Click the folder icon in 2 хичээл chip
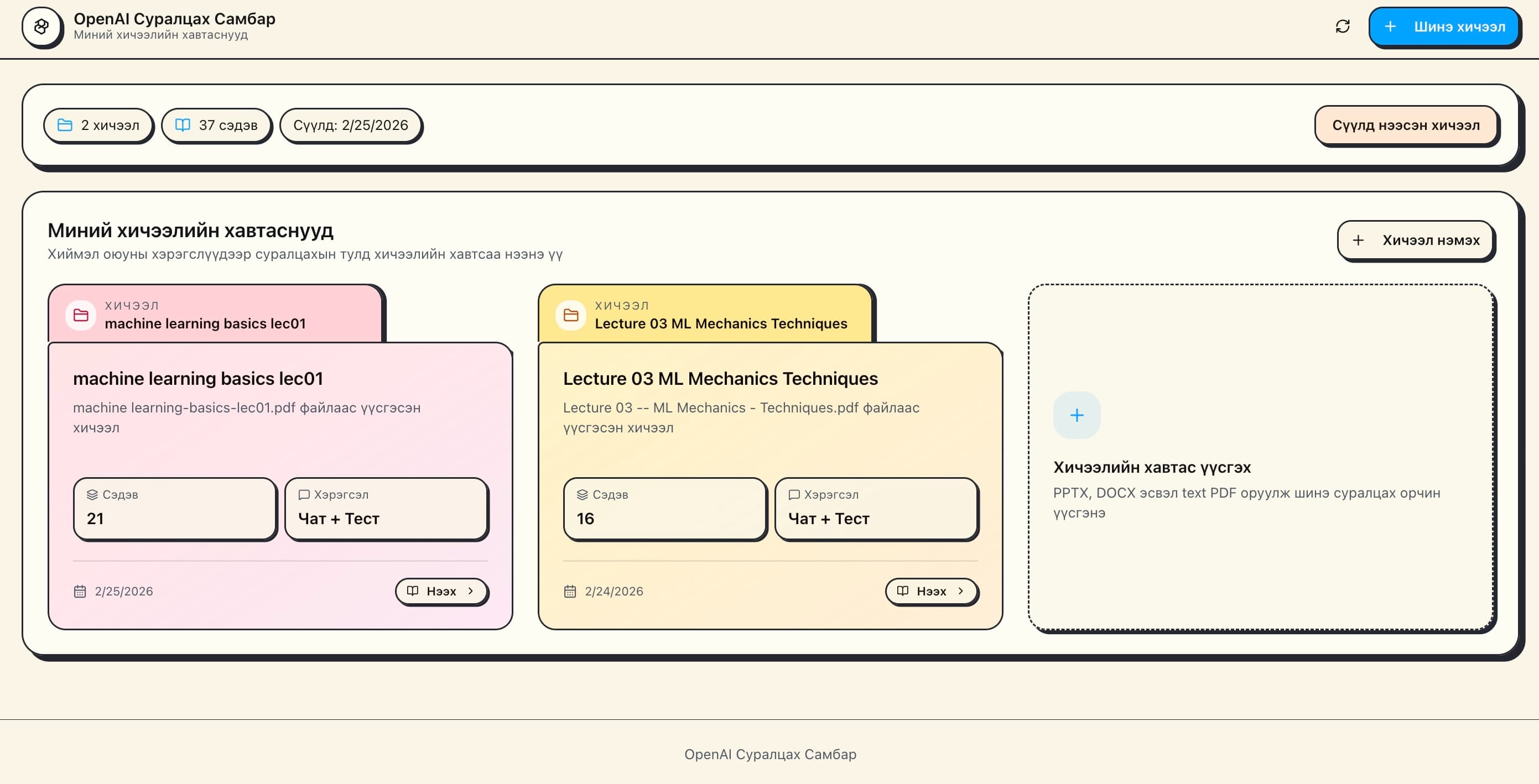Image resolution: width=1539 pixels, height=784 pixels. pos(65,126)
